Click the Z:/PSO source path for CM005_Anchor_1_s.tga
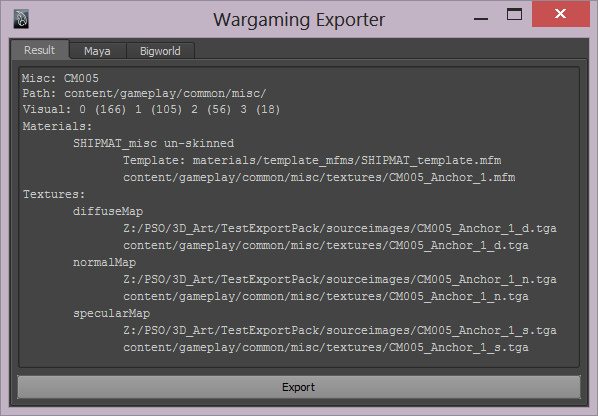Image resolution: width=598 pixels, height=416 pixels. click(x=339, y=330)
